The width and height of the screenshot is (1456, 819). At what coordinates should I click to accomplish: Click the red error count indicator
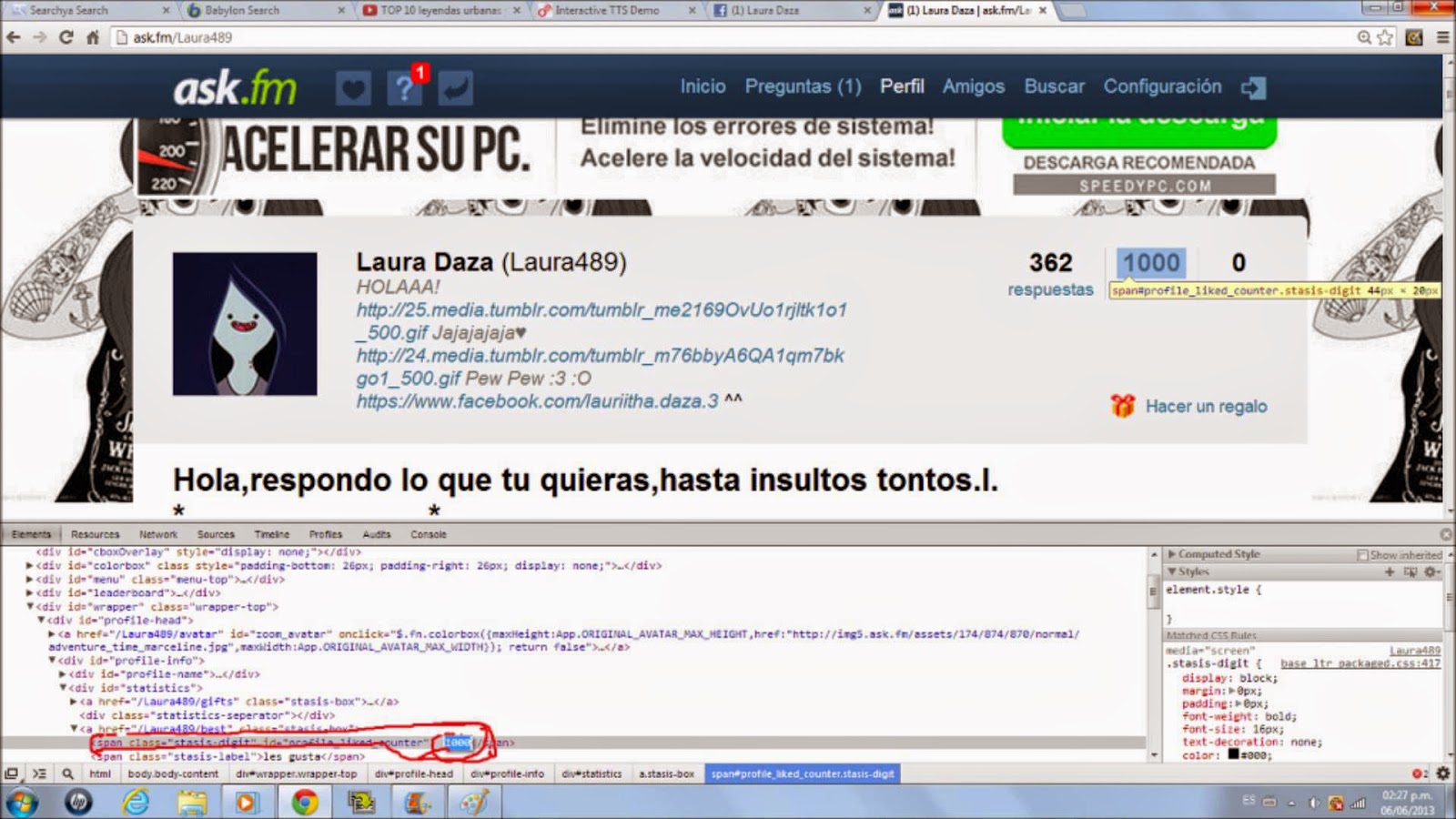pos(1420,773)
